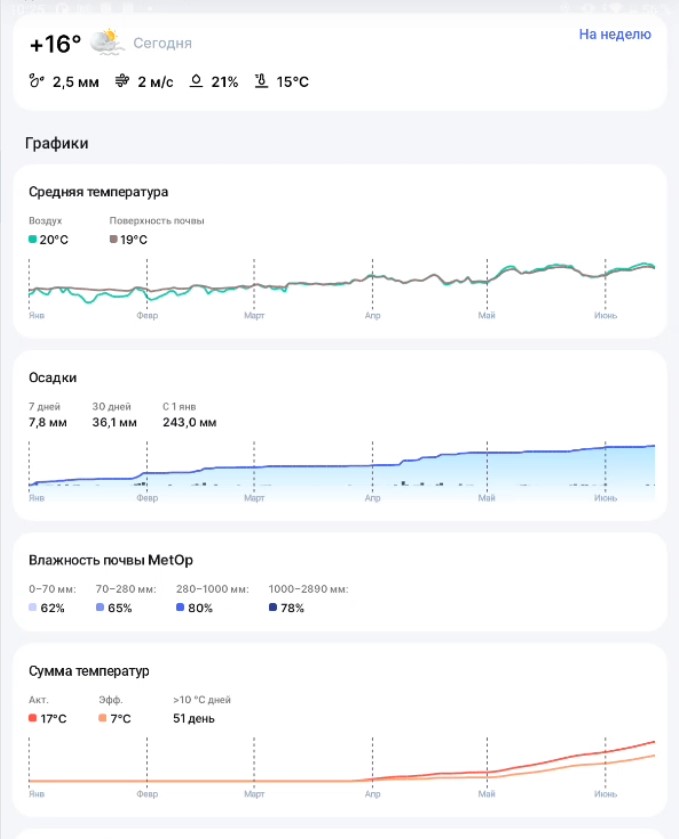Click the Апр marker on precipitation chart
Image resolution: width=679 pixels, height=839 pixels.
click(x=372, y=498)
